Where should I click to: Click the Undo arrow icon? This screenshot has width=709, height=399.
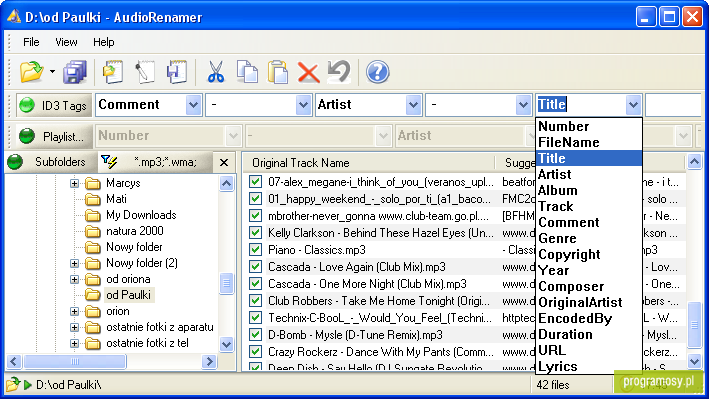(x=339, y=72)
